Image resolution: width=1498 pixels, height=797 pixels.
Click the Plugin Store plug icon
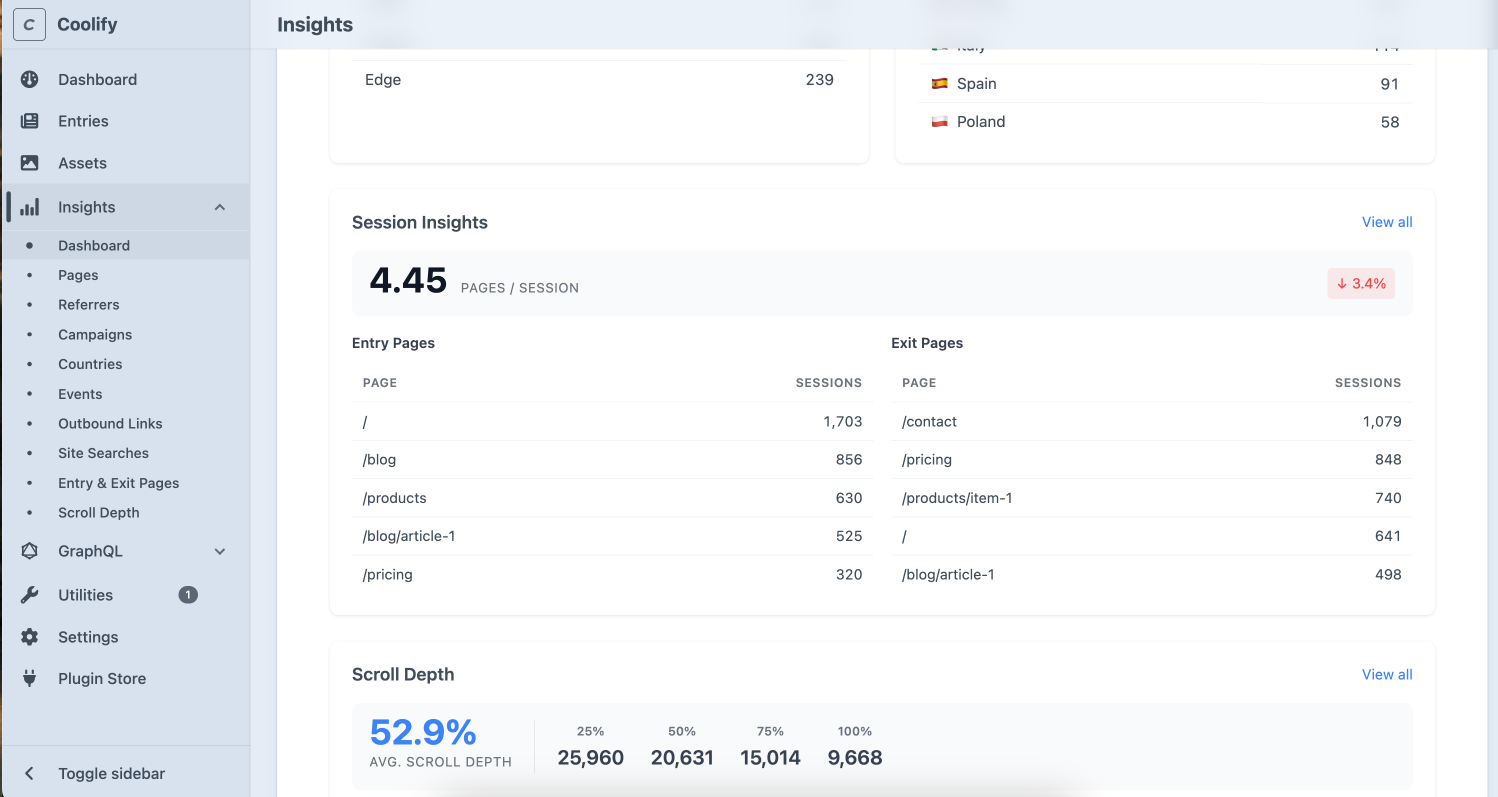pos(29,678)
